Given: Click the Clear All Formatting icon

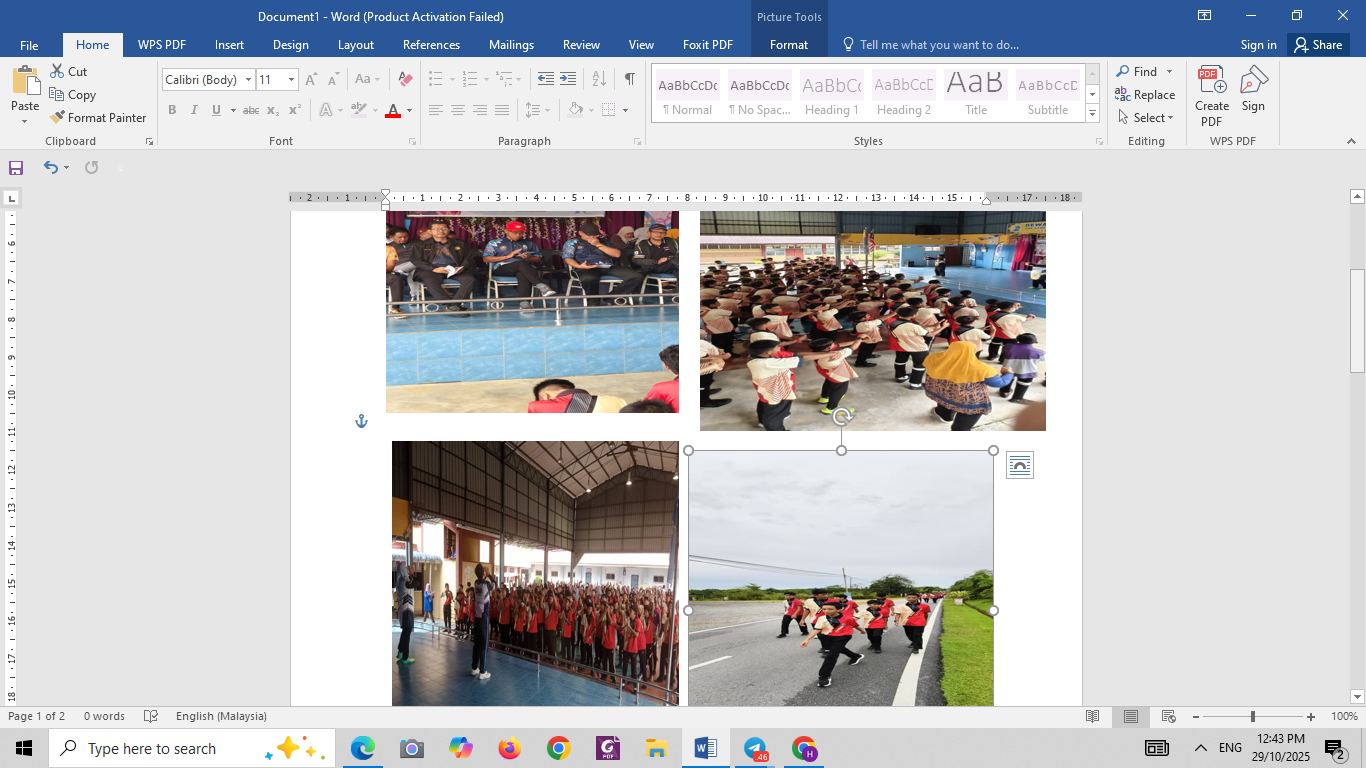Looking at the screenshot, I should tap(405, 79).
